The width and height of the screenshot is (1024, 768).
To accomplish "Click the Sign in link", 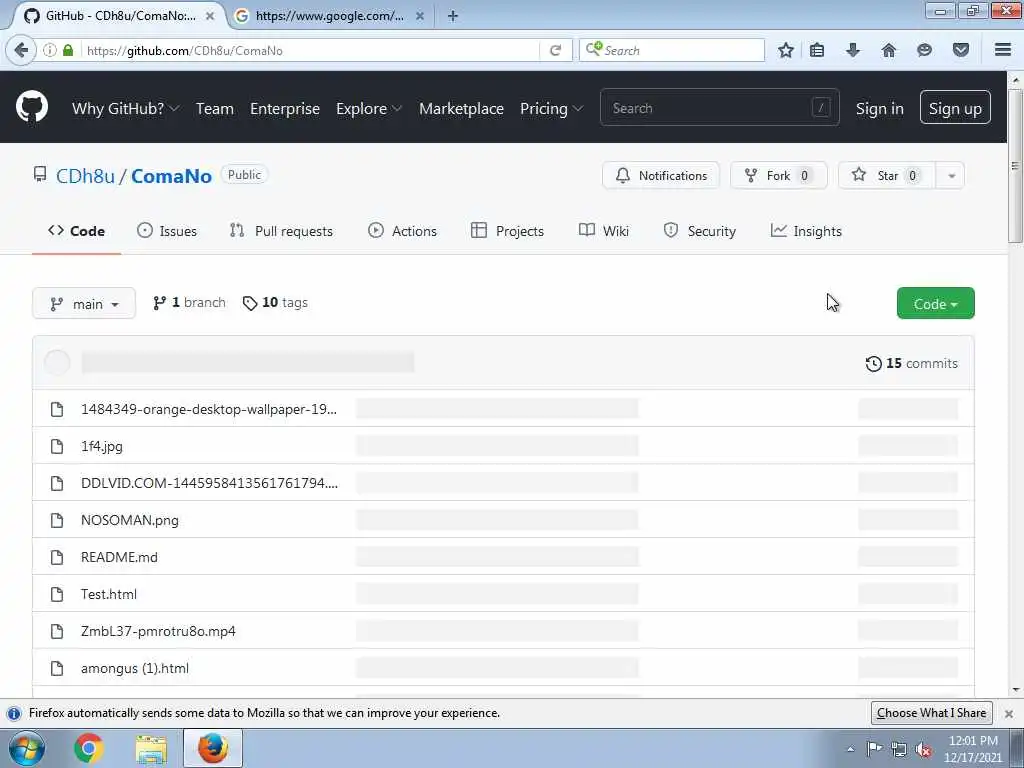I will click(x=880, y=108).
